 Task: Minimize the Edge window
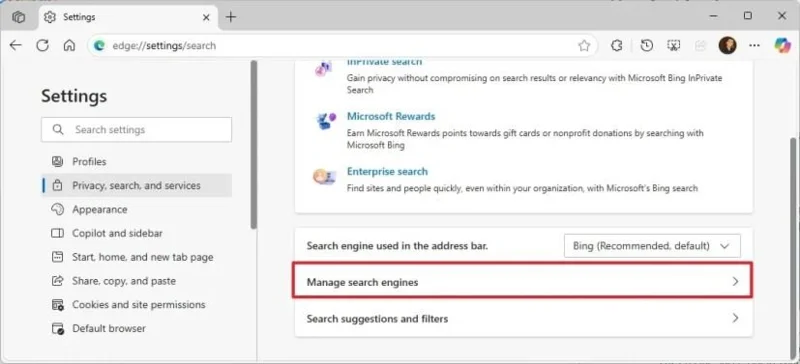click(713, 16)
